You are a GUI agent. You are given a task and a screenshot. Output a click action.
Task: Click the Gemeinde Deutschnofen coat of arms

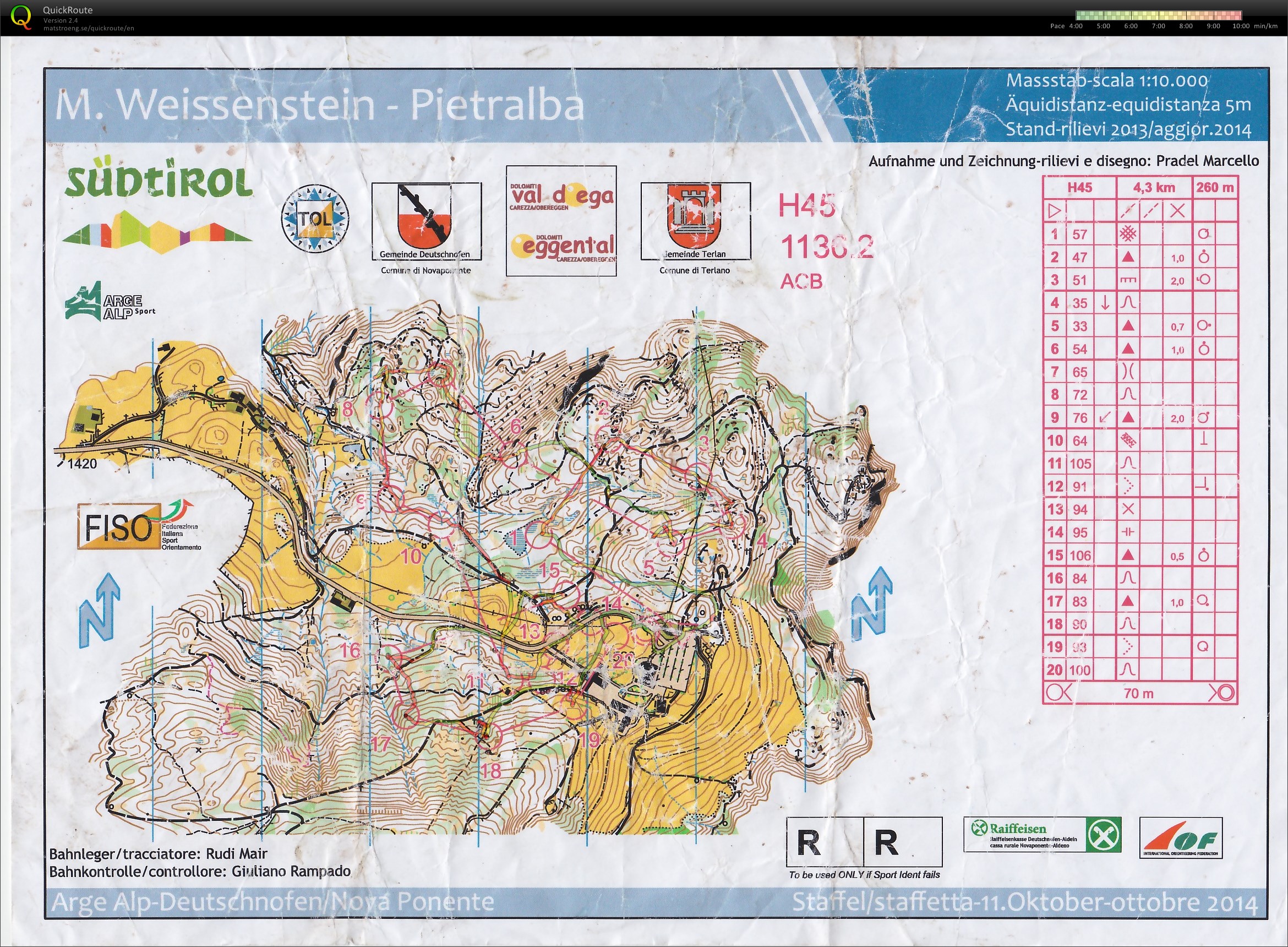424,216
